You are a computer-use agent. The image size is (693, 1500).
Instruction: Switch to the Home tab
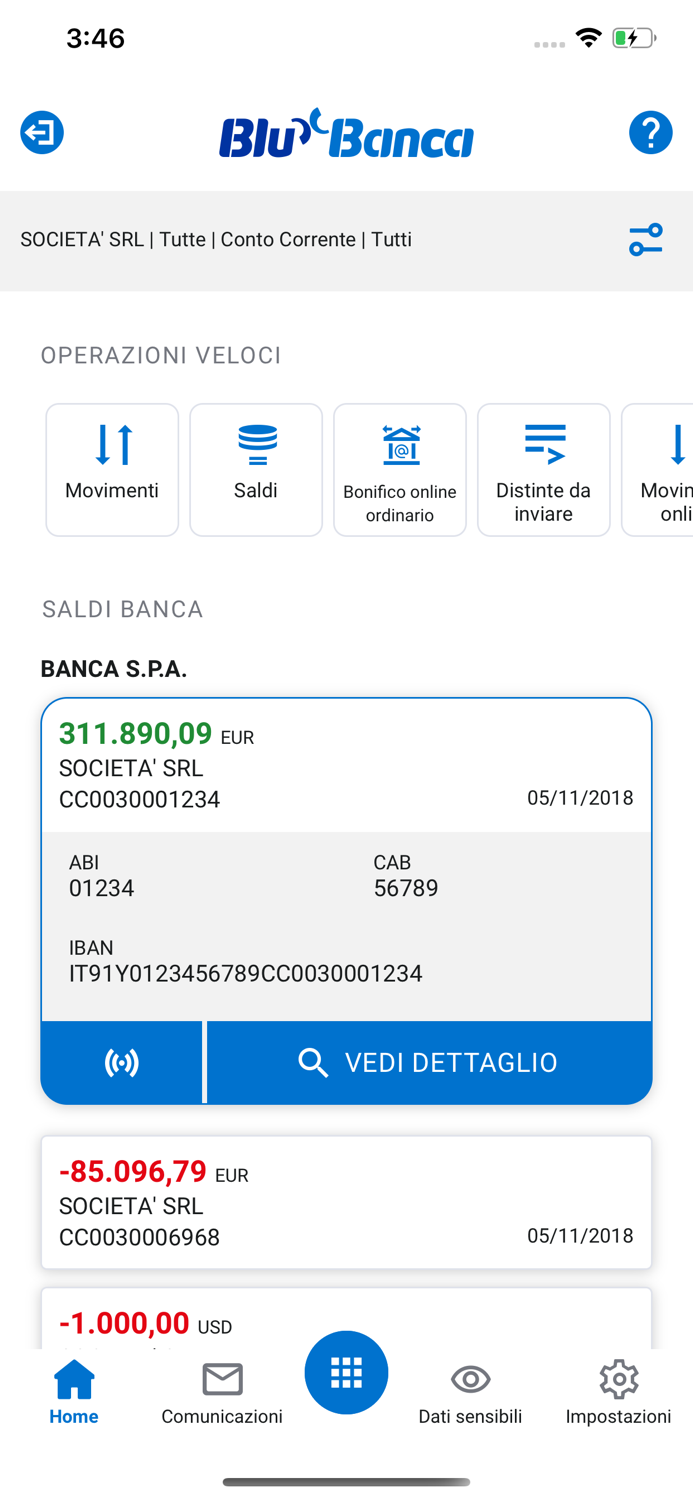73,1390
